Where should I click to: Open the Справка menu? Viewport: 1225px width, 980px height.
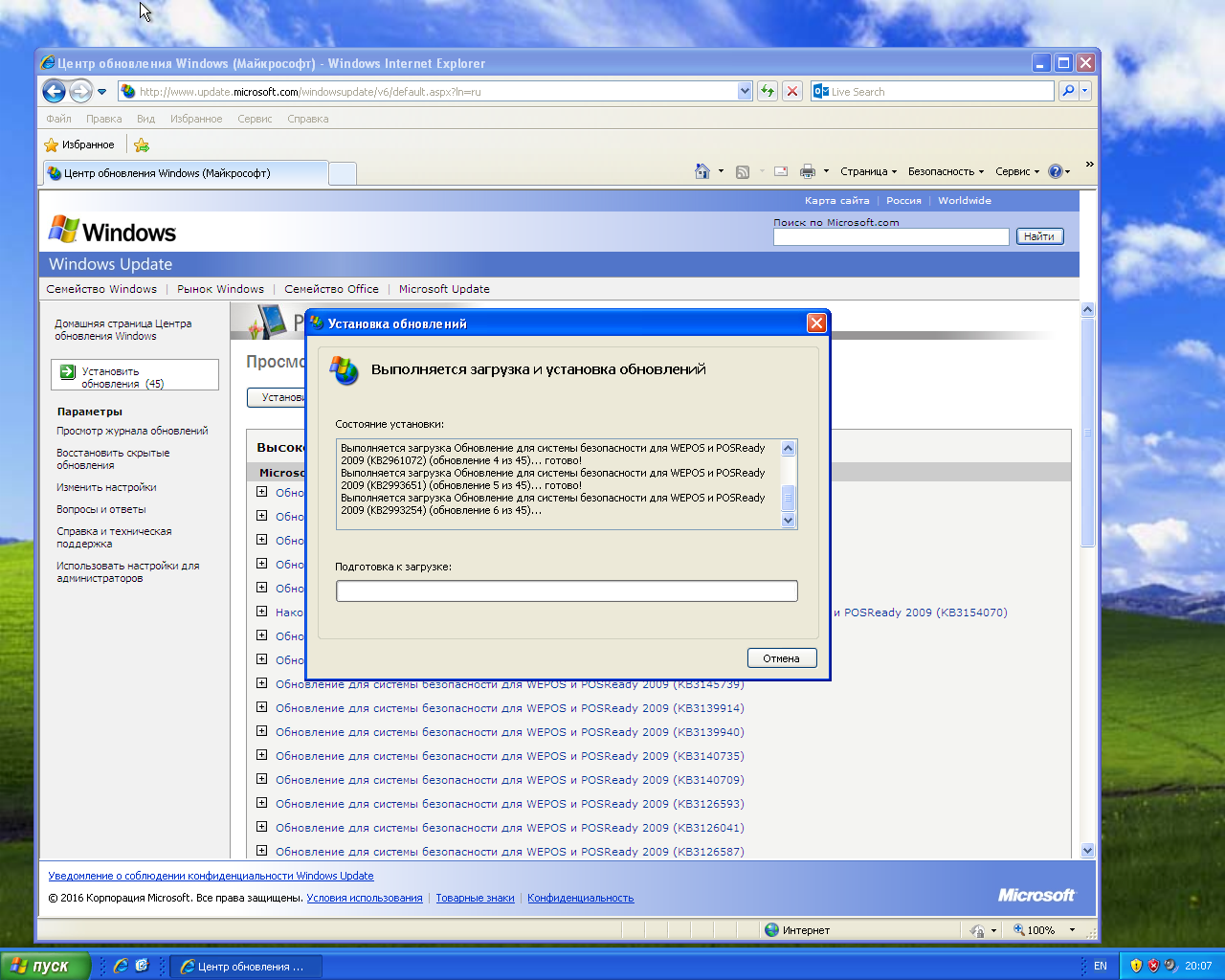click(308, 119)
